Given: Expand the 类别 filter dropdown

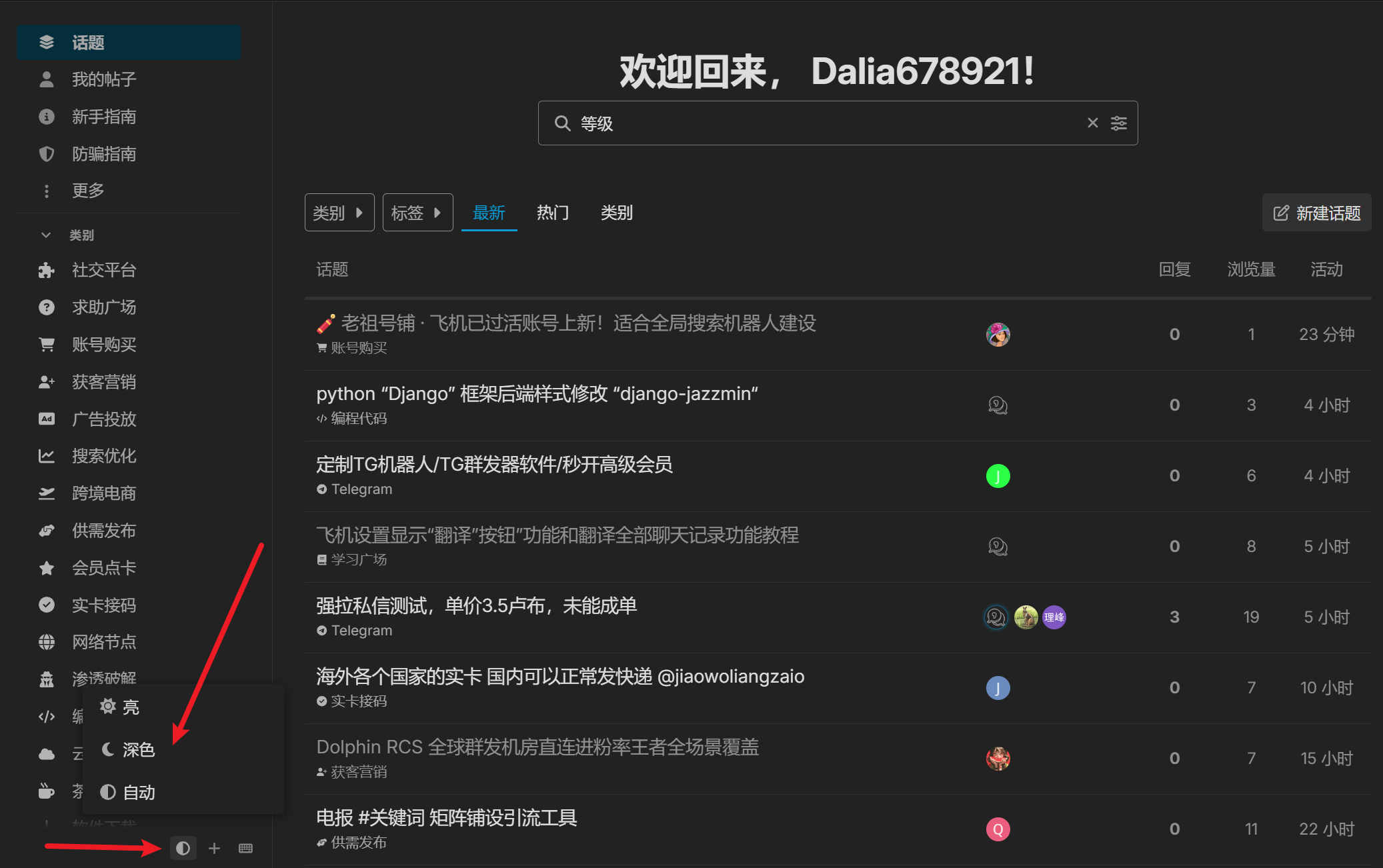Looking at the screenshot, I should [339, 213].
